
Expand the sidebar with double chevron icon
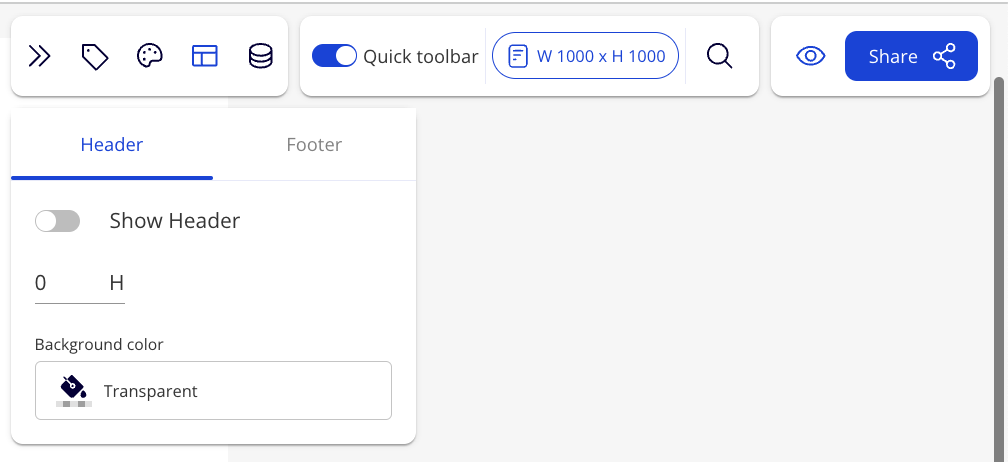click(40, 56)
